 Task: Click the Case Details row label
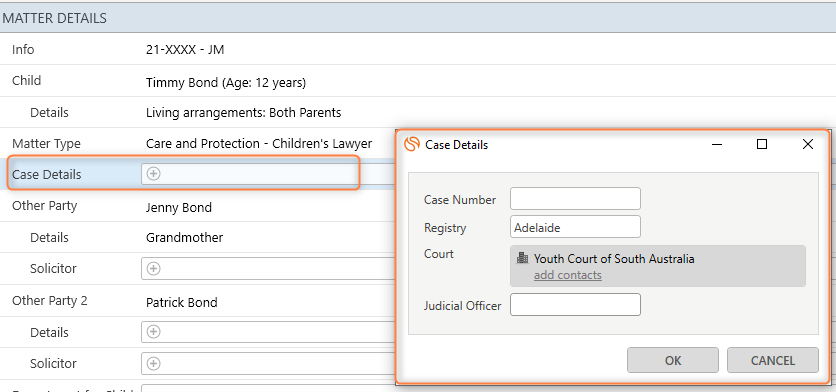pos(46,174)
